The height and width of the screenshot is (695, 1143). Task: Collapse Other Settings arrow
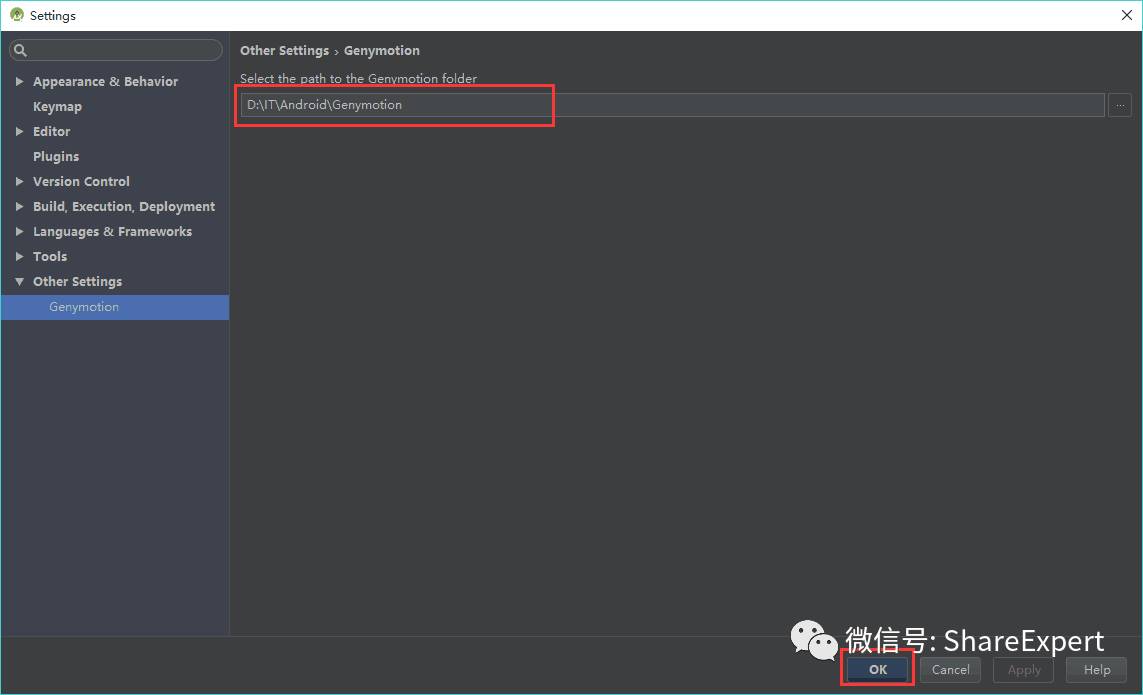(20, 282)
